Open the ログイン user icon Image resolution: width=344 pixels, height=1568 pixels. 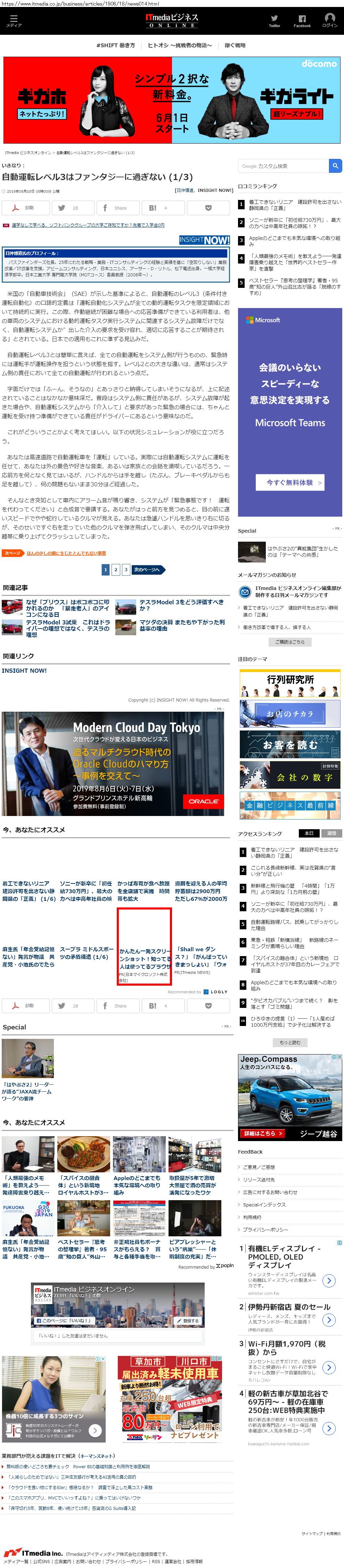click(x=329, y=21)
